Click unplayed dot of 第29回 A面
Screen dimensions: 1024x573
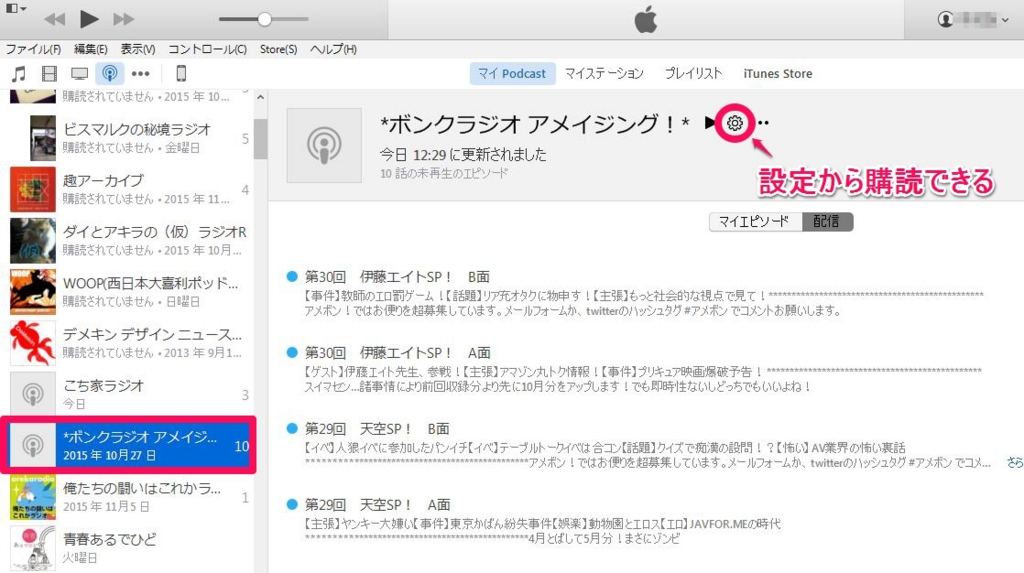[292, 504]
